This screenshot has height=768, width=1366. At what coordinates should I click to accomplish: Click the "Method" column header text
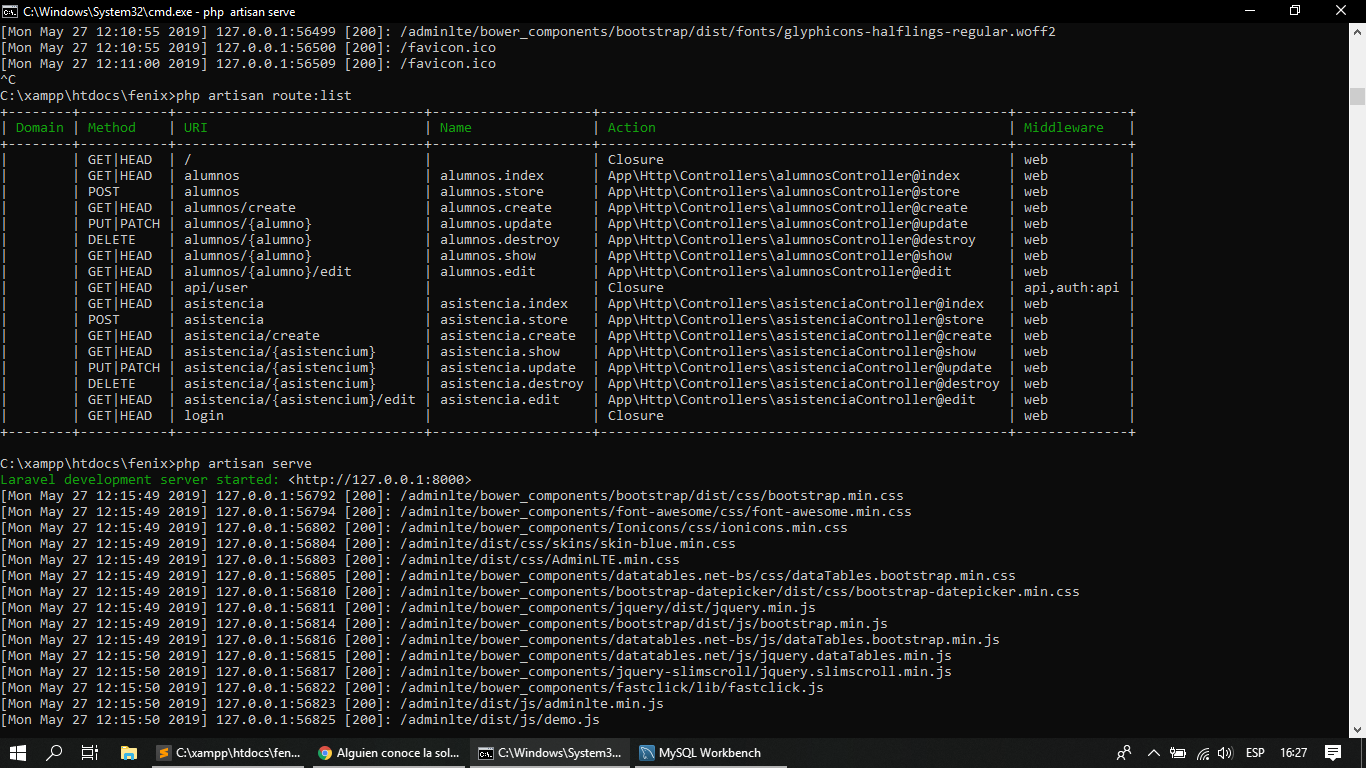[x=112, y=127]
